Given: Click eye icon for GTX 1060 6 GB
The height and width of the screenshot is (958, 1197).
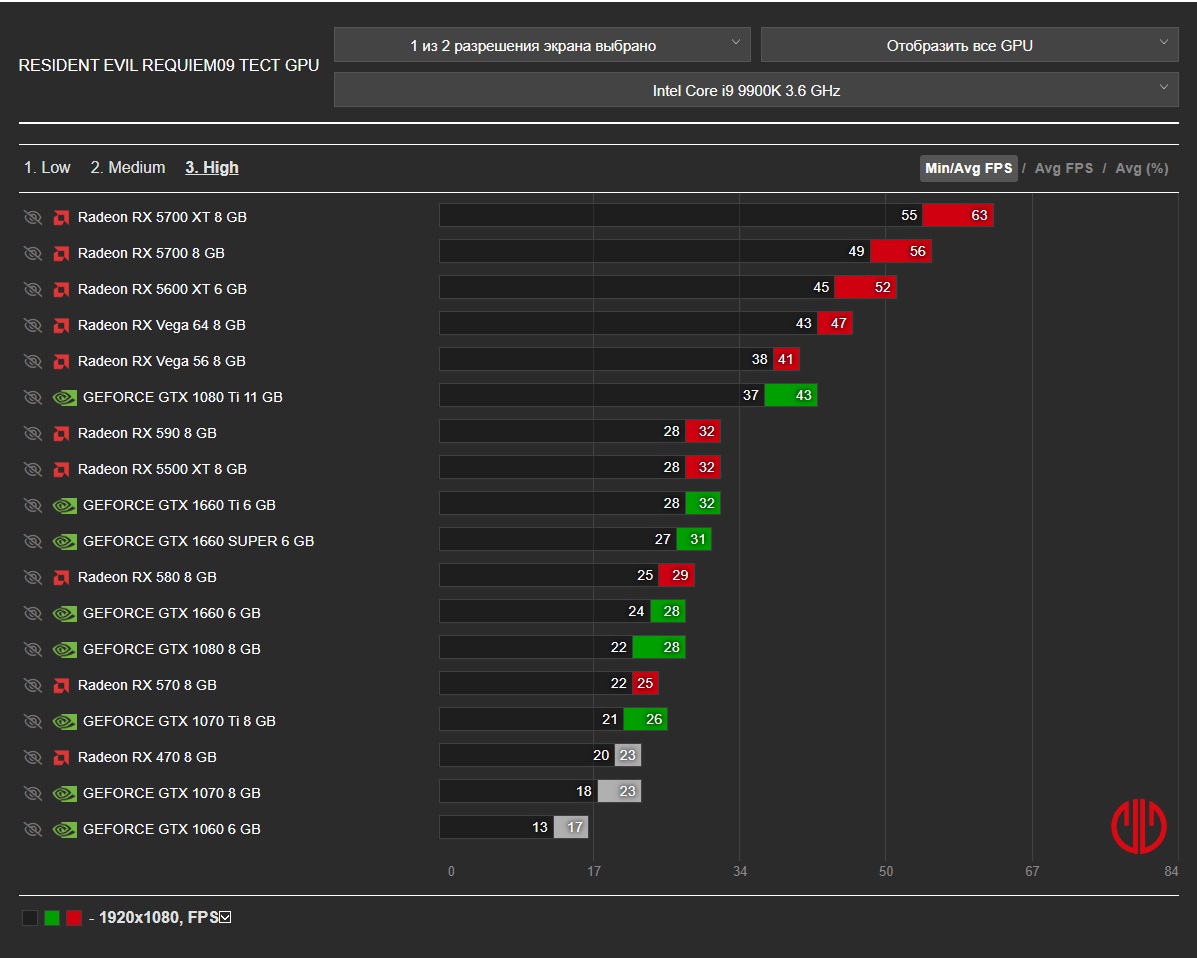Looking at the screenshot, I should (x=33, y=829).
